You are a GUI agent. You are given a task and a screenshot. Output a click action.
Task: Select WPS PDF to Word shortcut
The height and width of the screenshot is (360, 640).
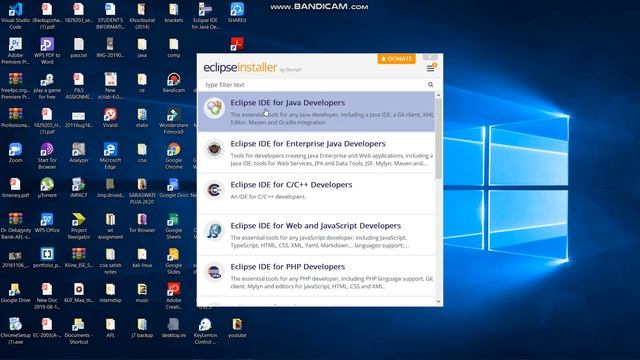(47, 51)
